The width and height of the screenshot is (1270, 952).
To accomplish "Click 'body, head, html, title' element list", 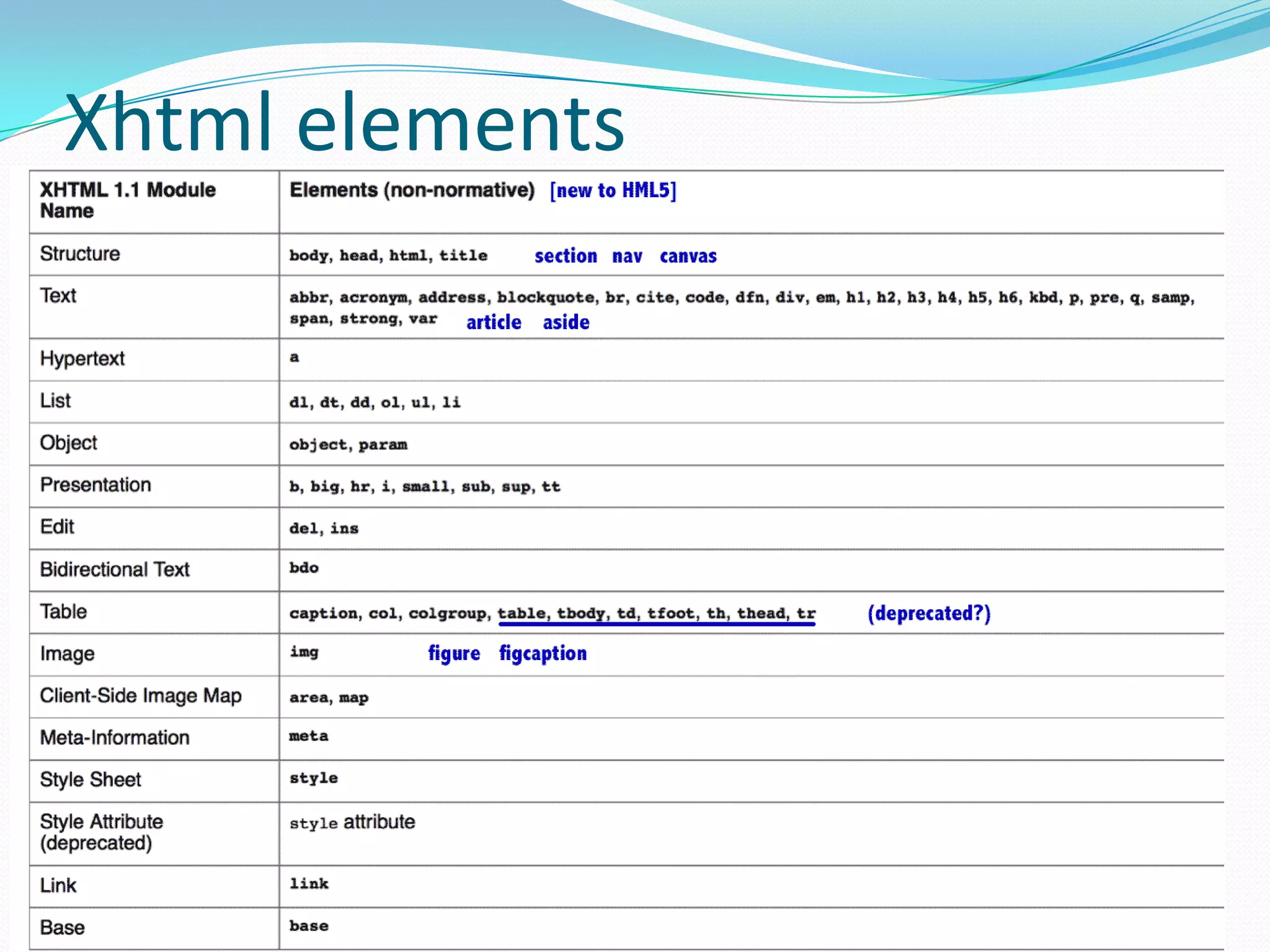I will [388, 255].
